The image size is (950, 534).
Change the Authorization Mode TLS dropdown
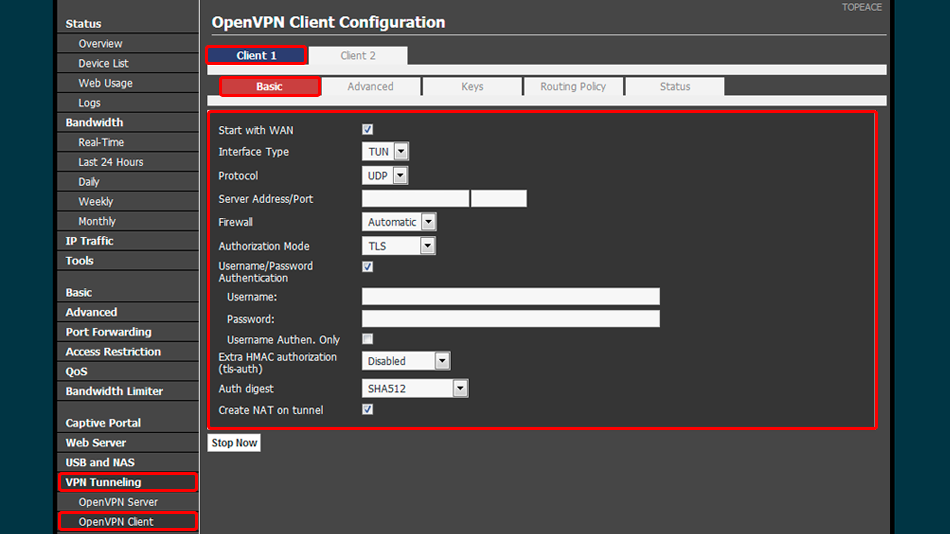click(x=399, y=246)
